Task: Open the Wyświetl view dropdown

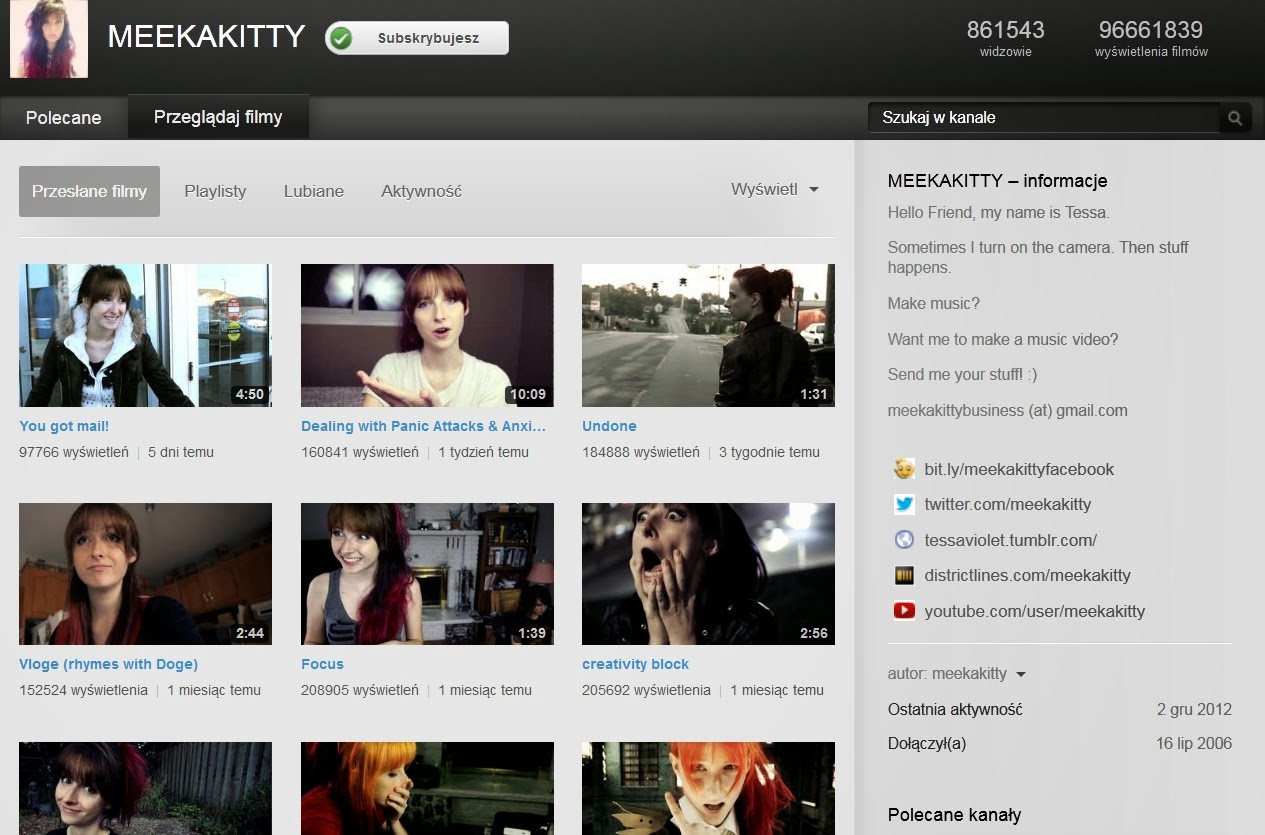Action: pos(775,189)
